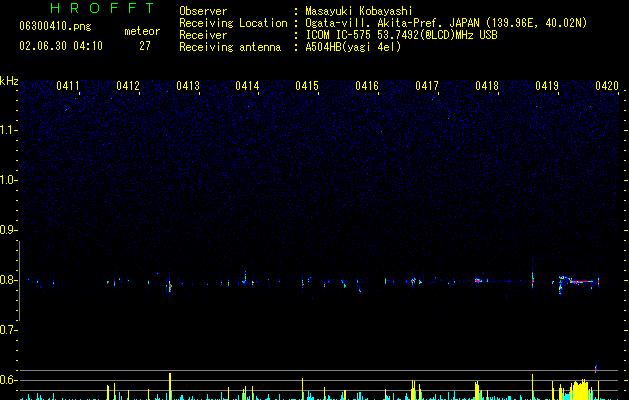Click the Receiving Location label

(x=233, y=23)
